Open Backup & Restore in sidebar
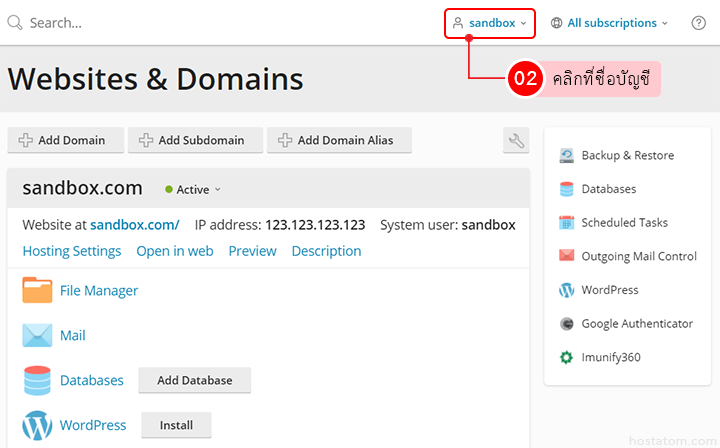Viewport: 720px width, 448px height. (x=627, y=155)
